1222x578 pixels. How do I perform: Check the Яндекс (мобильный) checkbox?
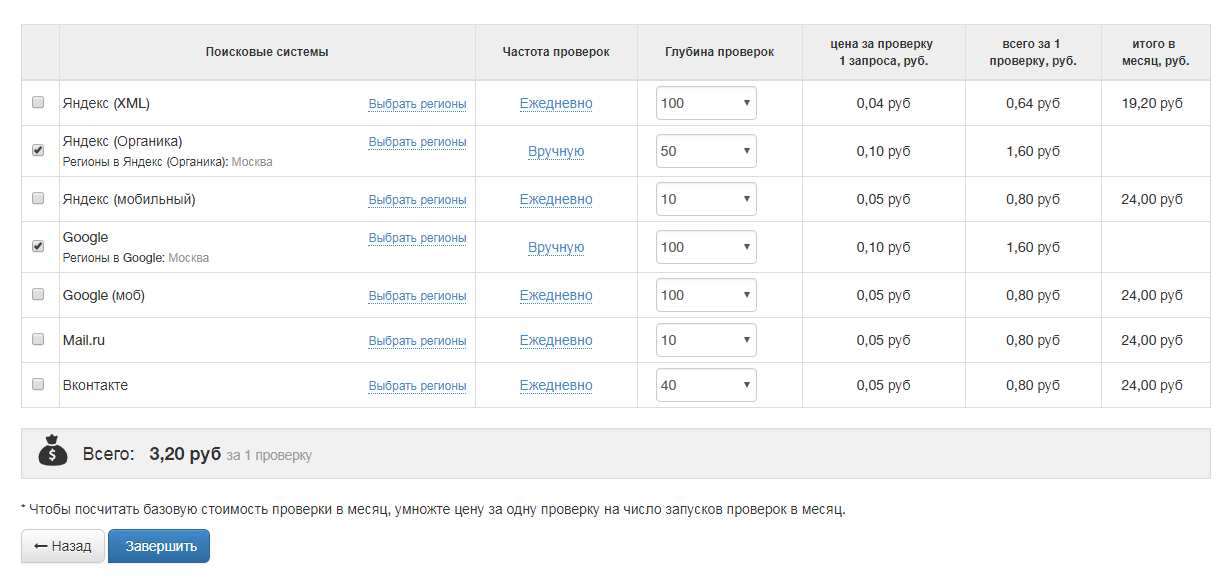38,198
